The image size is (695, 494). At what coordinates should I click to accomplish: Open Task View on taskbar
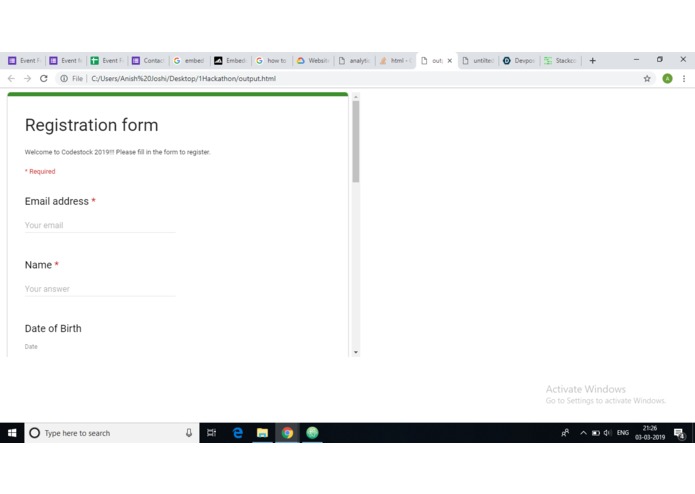pos(211,433)
